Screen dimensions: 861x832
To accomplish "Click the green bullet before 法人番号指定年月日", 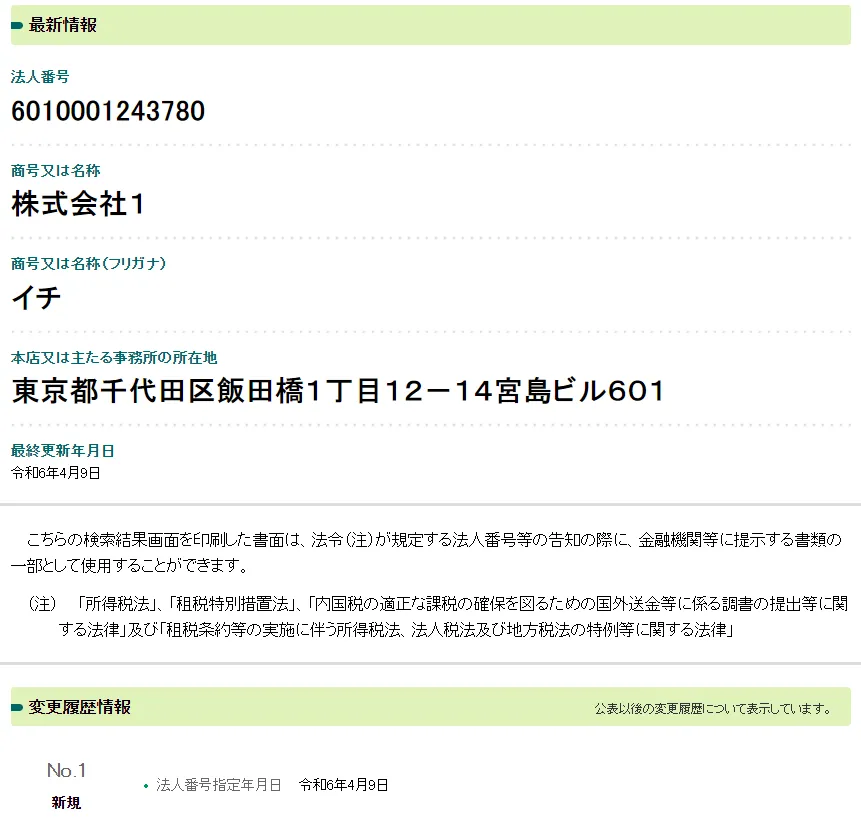I will [x=146, y=786].
